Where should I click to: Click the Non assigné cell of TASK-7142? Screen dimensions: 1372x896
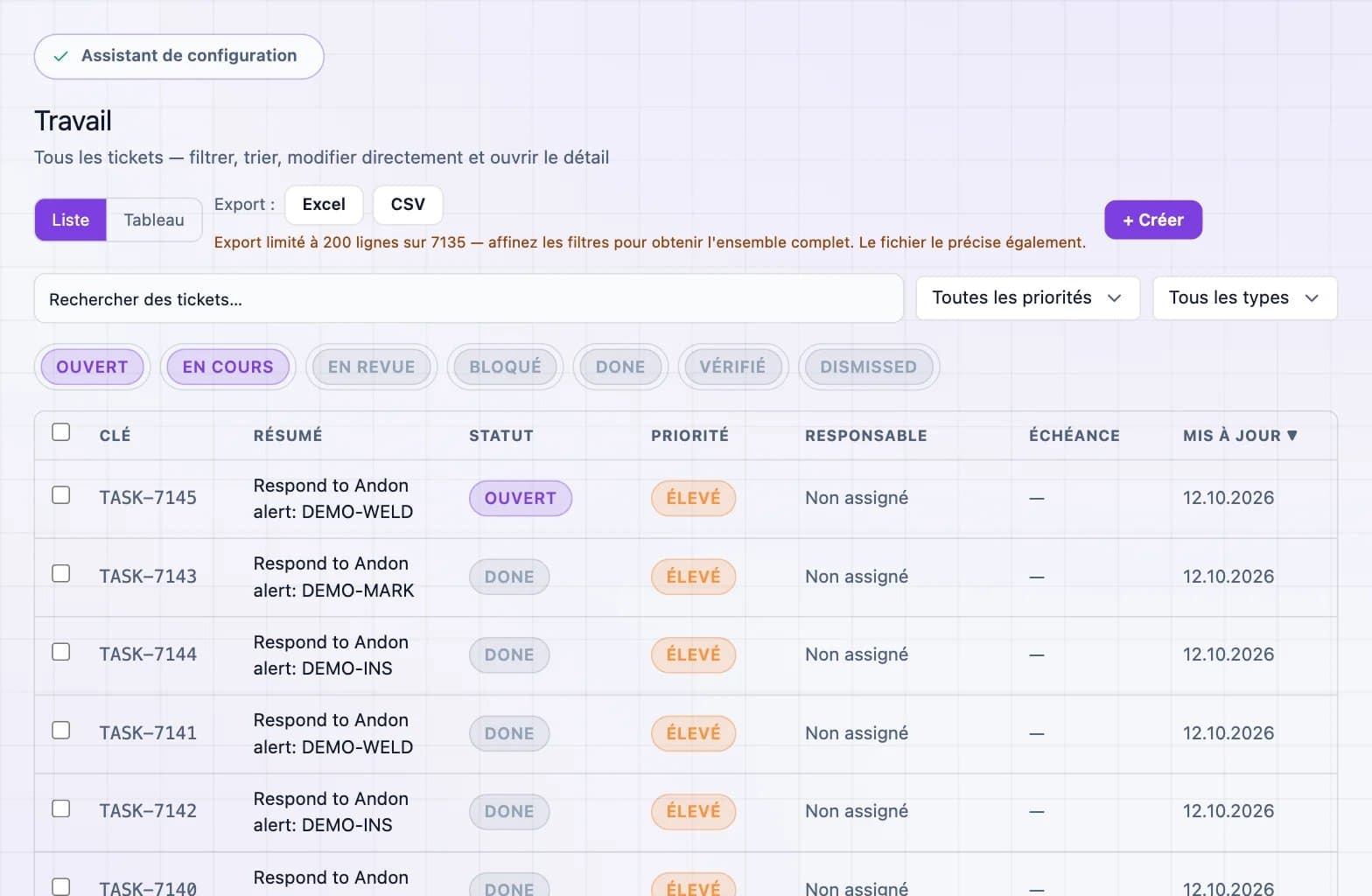pyautogui.click(x=857, y=811)
